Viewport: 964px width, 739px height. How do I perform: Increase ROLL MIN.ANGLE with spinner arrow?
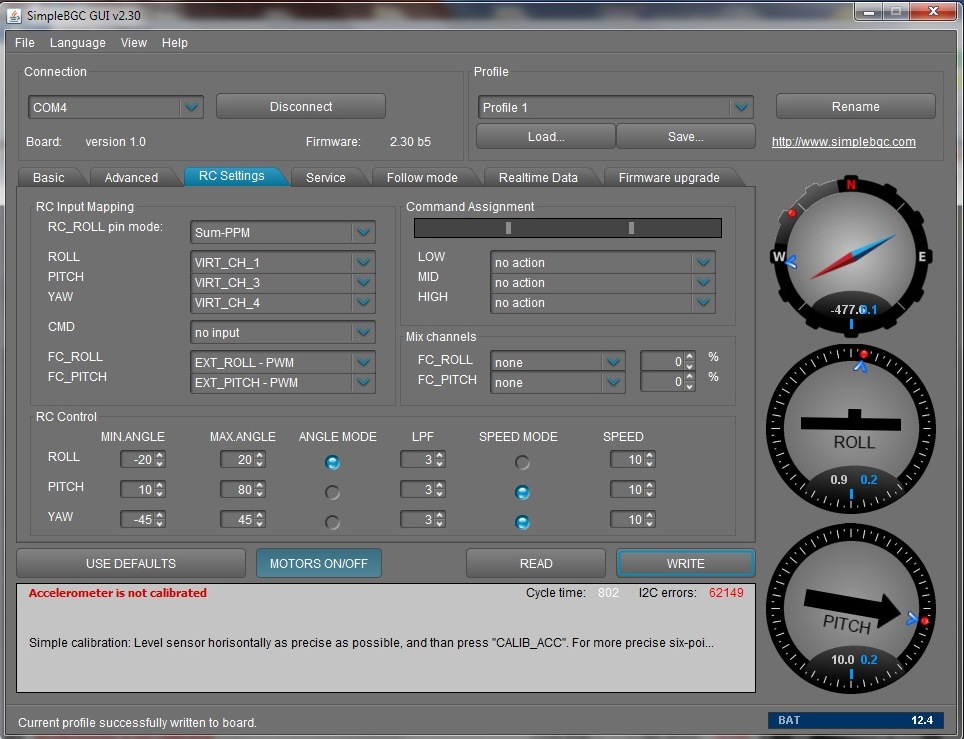point(160,456)
